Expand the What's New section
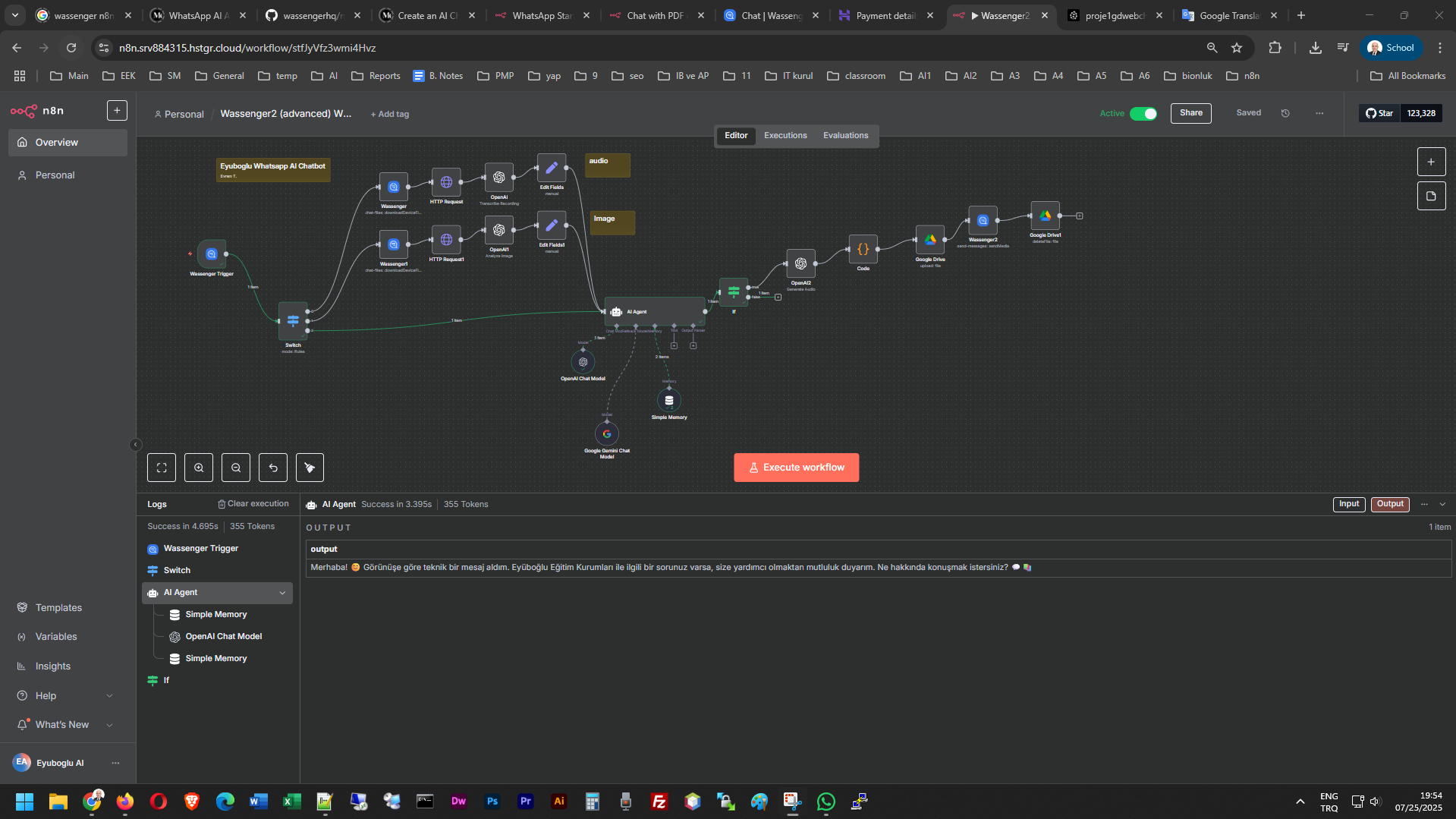 pos(109,725)
